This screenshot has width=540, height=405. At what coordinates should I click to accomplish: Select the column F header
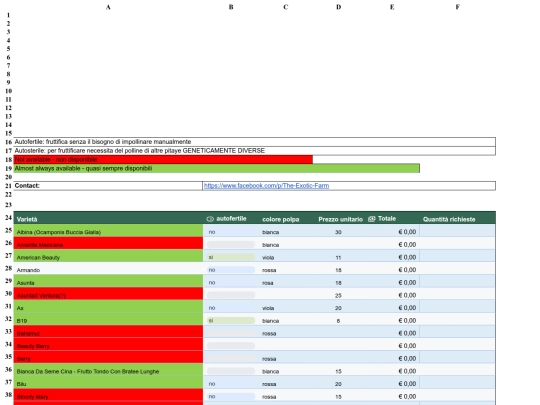click(457, 7)
